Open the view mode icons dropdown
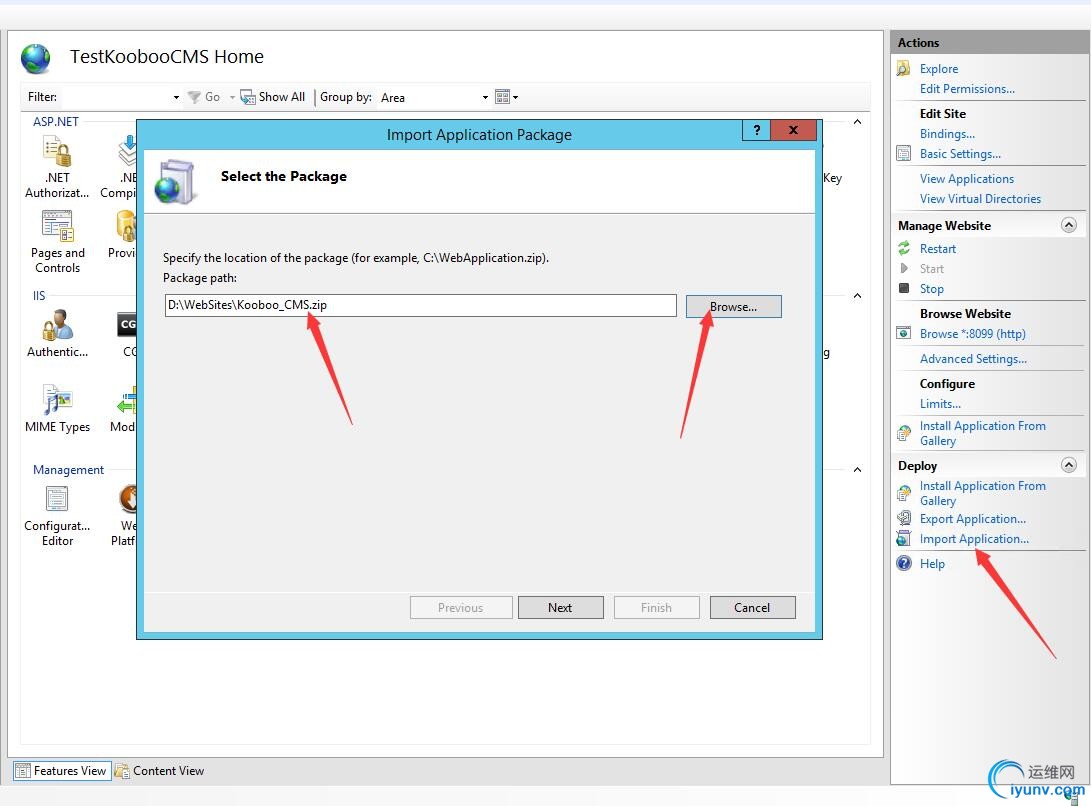 pos(506,97)
